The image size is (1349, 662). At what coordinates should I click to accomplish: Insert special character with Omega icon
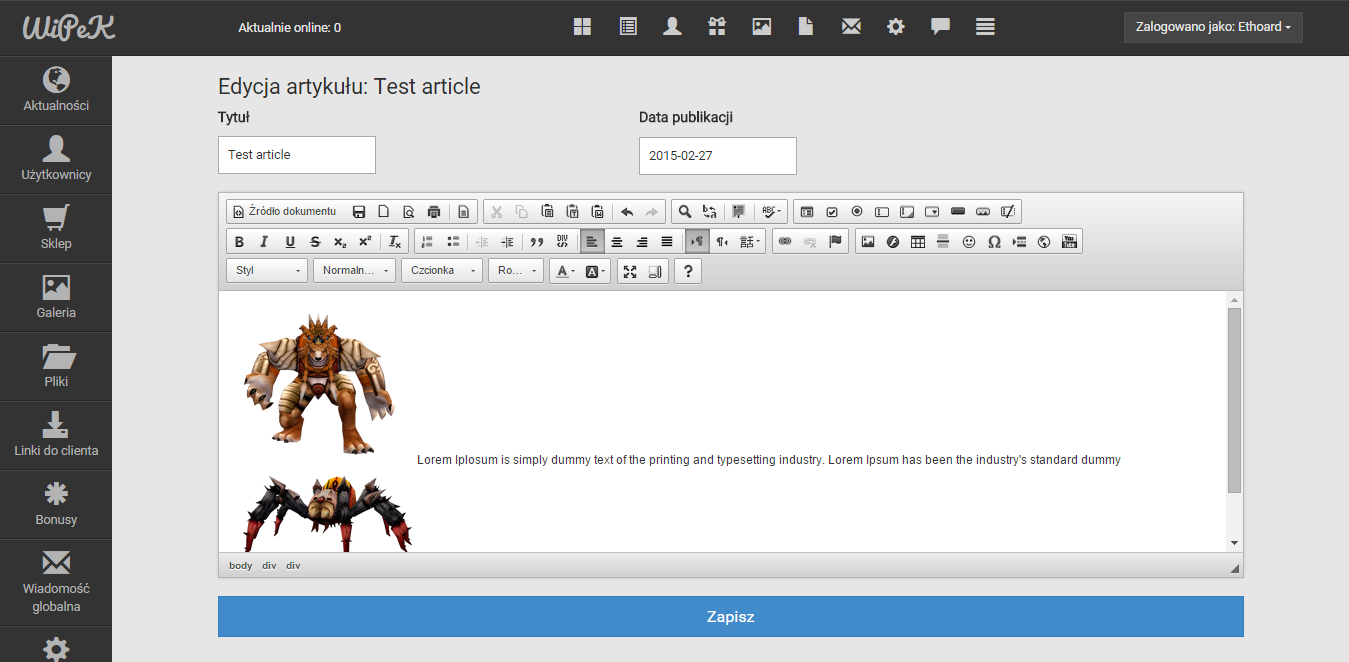(994, 242)
